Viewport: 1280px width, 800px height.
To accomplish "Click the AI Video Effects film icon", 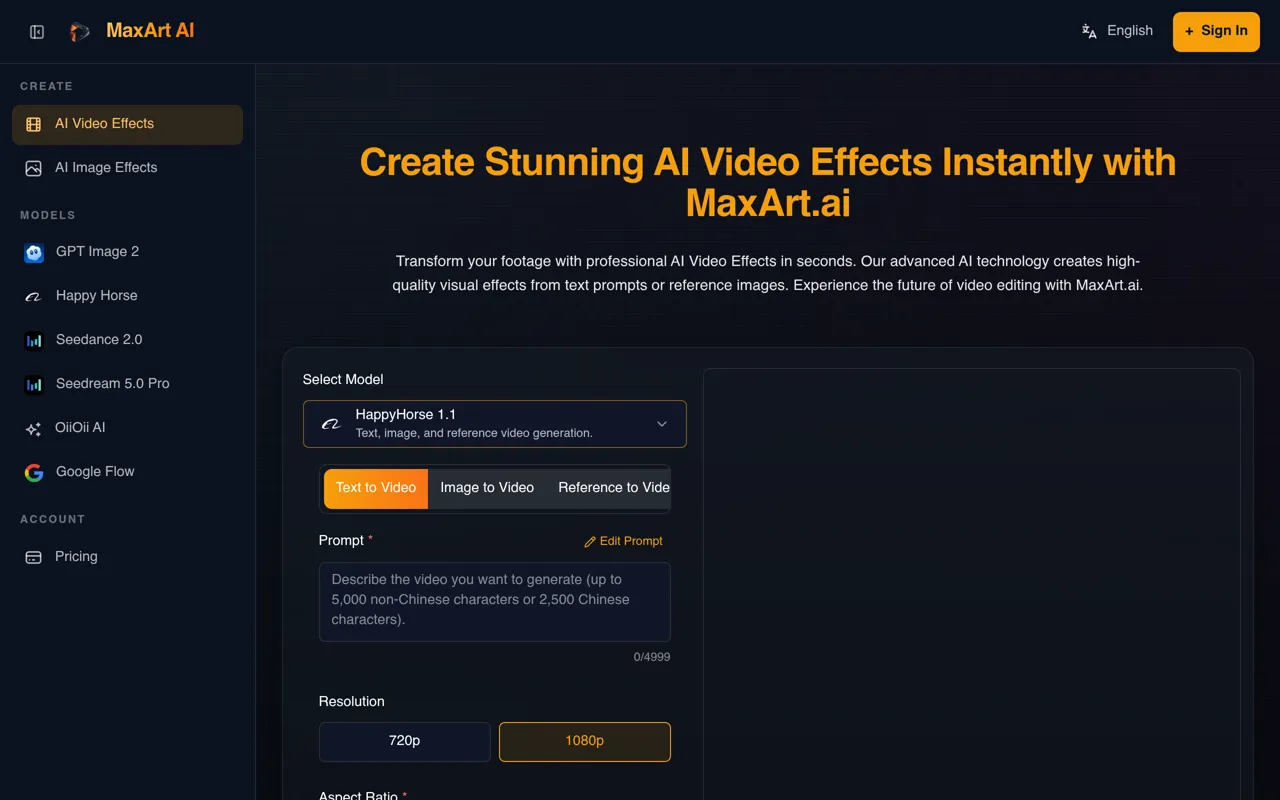I will pos(34,124).
